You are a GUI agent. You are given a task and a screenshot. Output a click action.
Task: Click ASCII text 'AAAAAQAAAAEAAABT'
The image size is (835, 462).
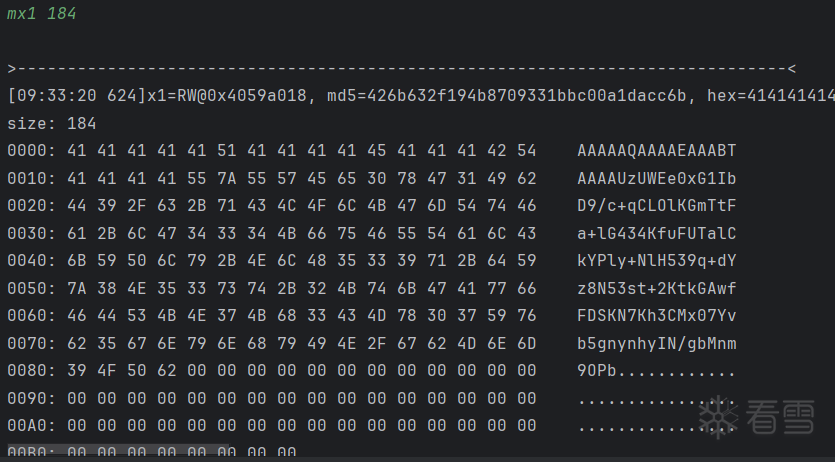point(657,151)
